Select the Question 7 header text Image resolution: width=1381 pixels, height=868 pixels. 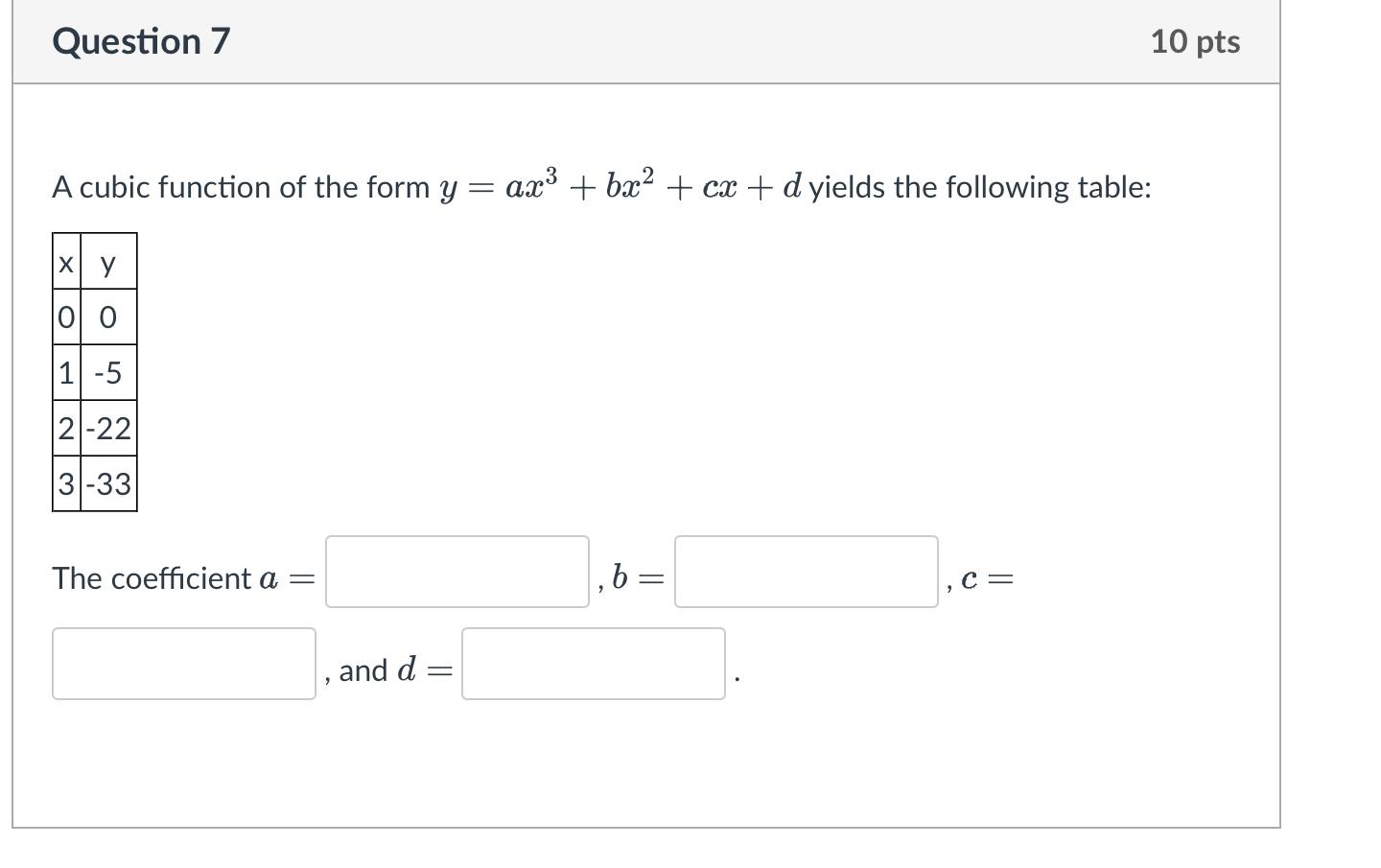140,40
